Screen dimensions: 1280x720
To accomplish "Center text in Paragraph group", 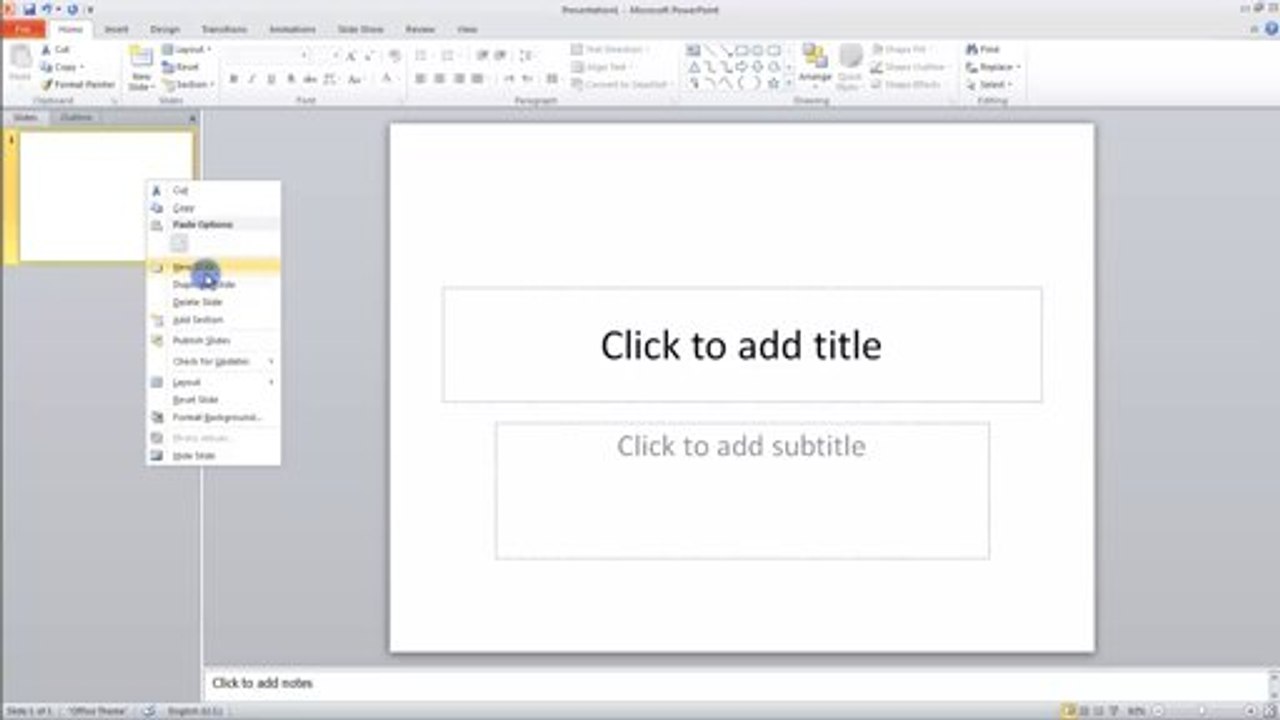I will pyautogui.click(x=440, y=79).
